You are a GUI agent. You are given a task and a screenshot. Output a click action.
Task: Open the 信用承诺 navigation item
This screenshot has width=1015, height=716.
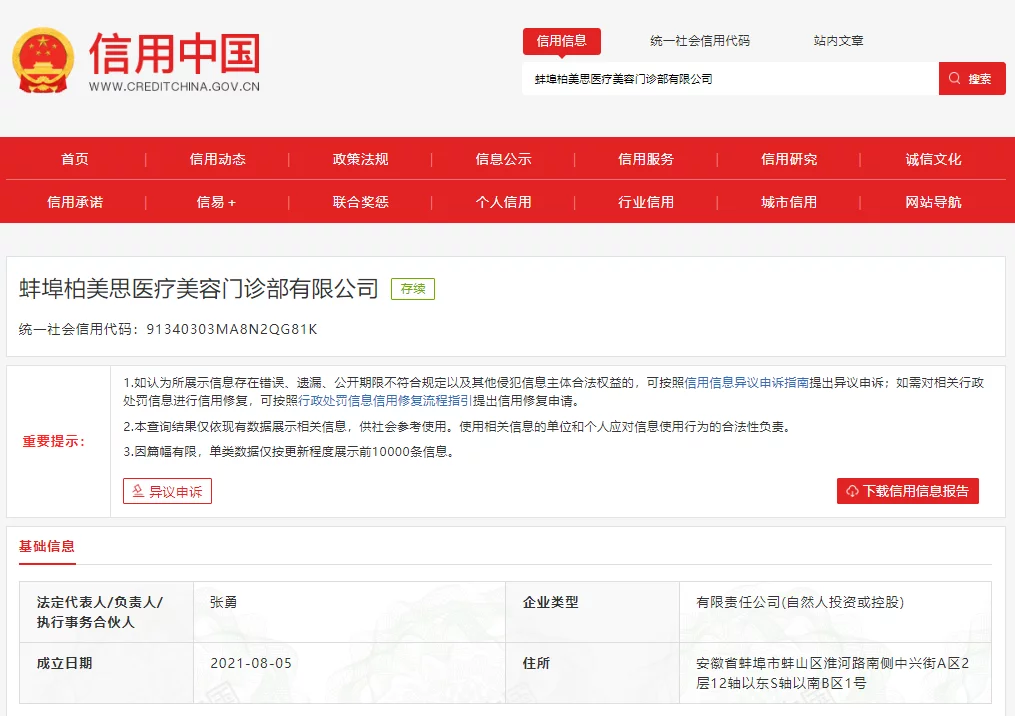coord(75,202)
